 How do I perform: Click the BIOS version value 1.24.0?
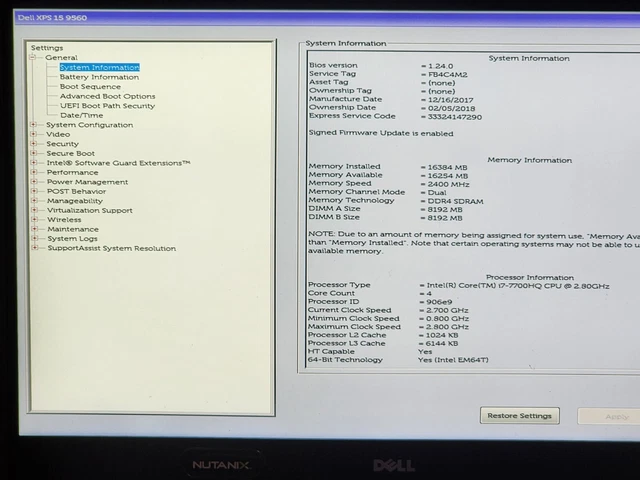(440, 66)
